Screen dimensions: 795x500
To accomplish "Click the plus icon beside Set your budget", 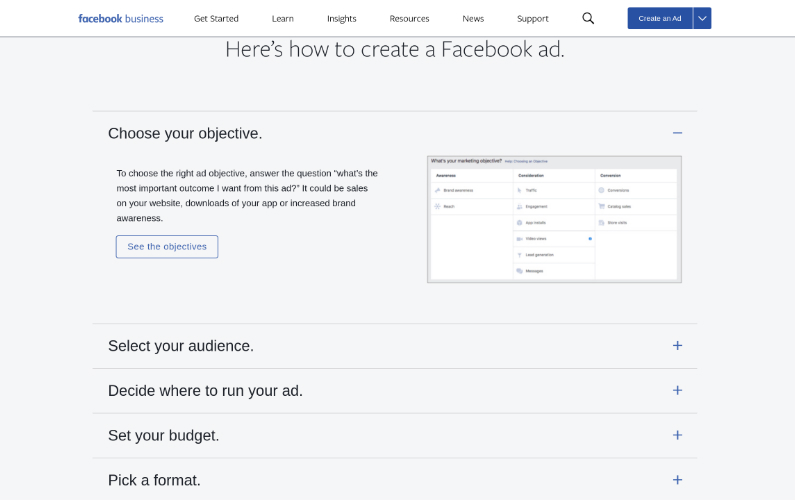I will pos(677,435).
